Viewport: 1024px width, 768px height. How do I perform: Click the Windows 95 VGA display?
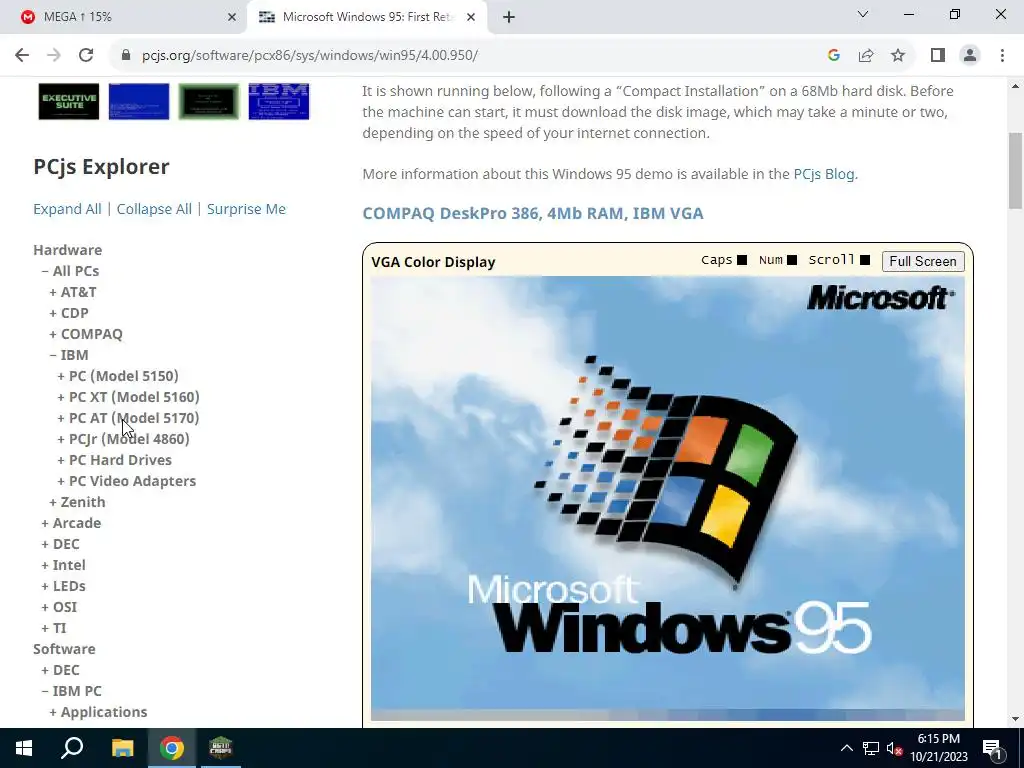(667, 498)
